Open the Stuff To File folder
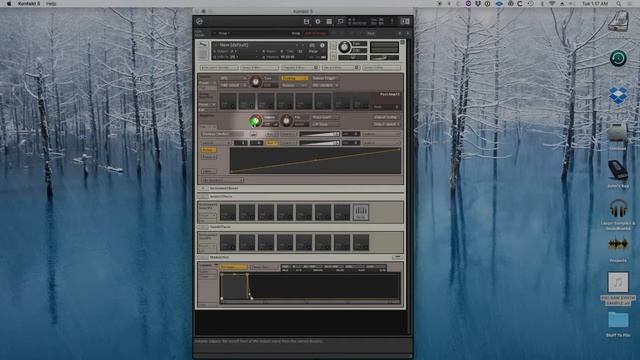640x360 pixels. (618, 320)
